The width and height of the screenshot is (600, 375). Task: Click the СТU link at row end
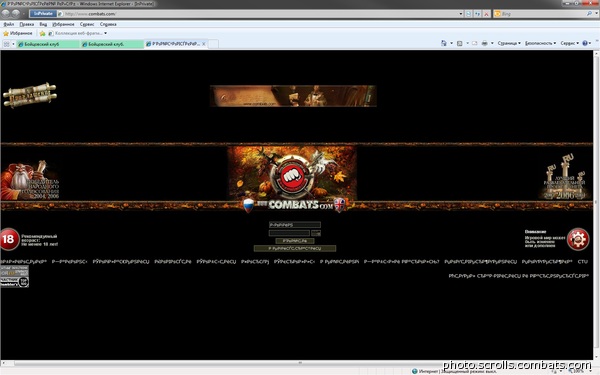582,262
